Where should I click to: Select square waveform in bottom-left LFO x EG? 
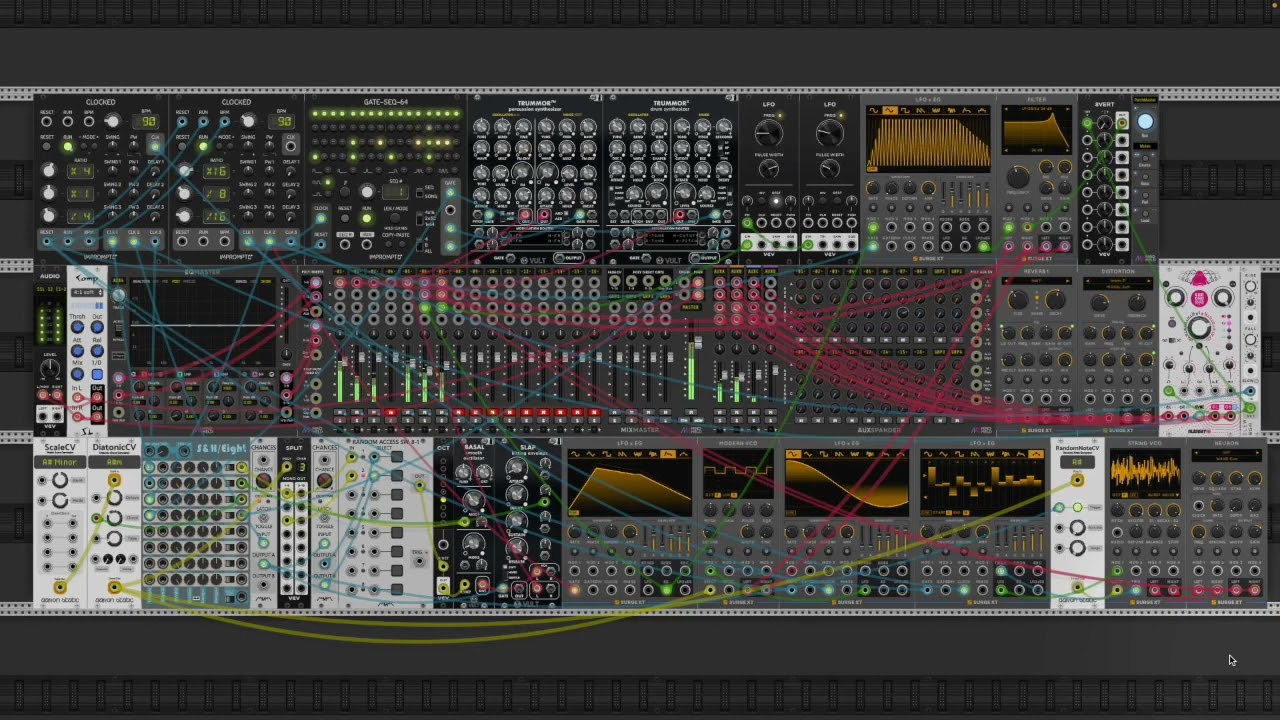pyautogui.click(x=606, y=453)
